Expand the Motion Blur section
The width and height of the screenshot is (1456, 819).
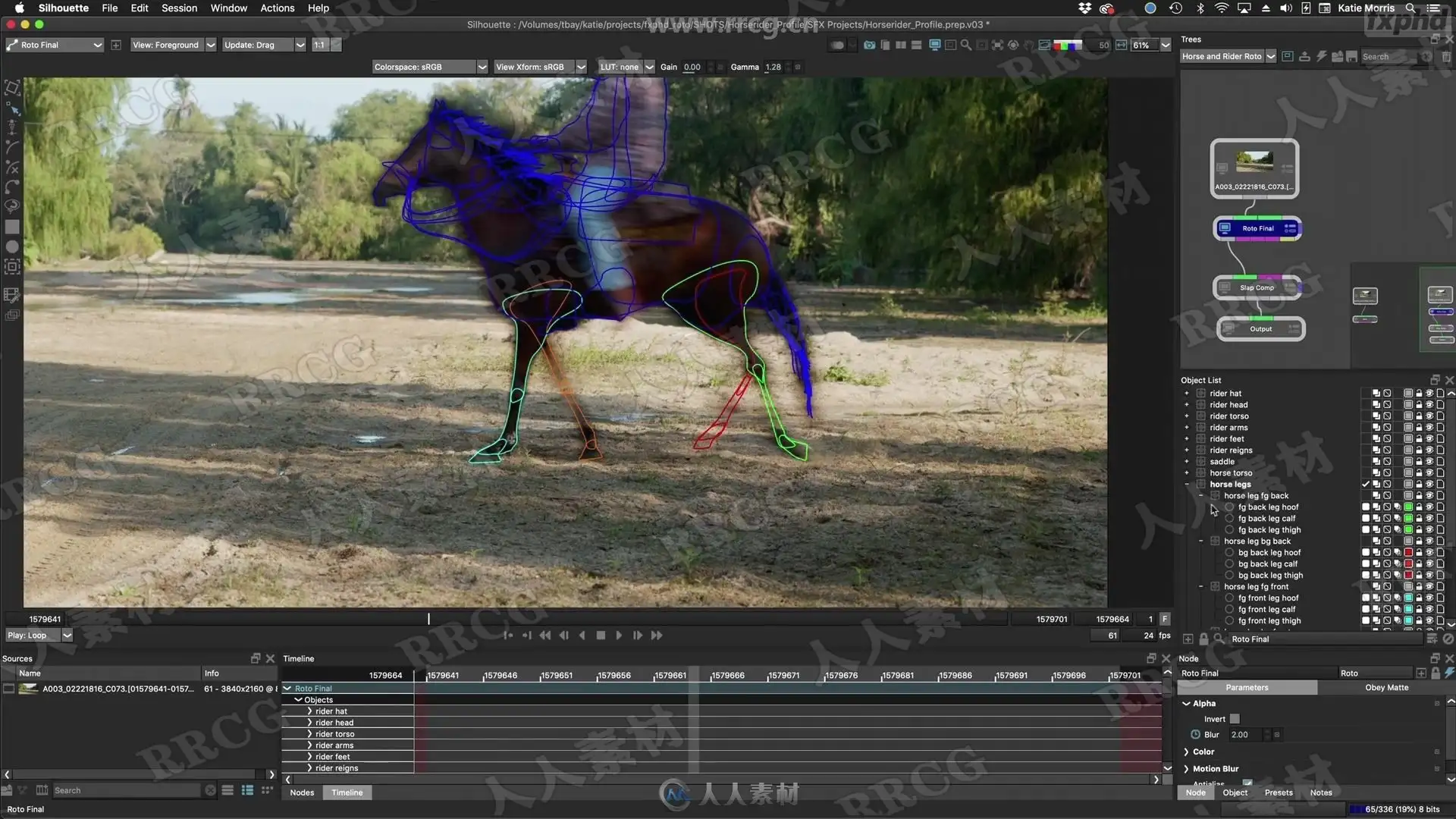coord(1187,769)
